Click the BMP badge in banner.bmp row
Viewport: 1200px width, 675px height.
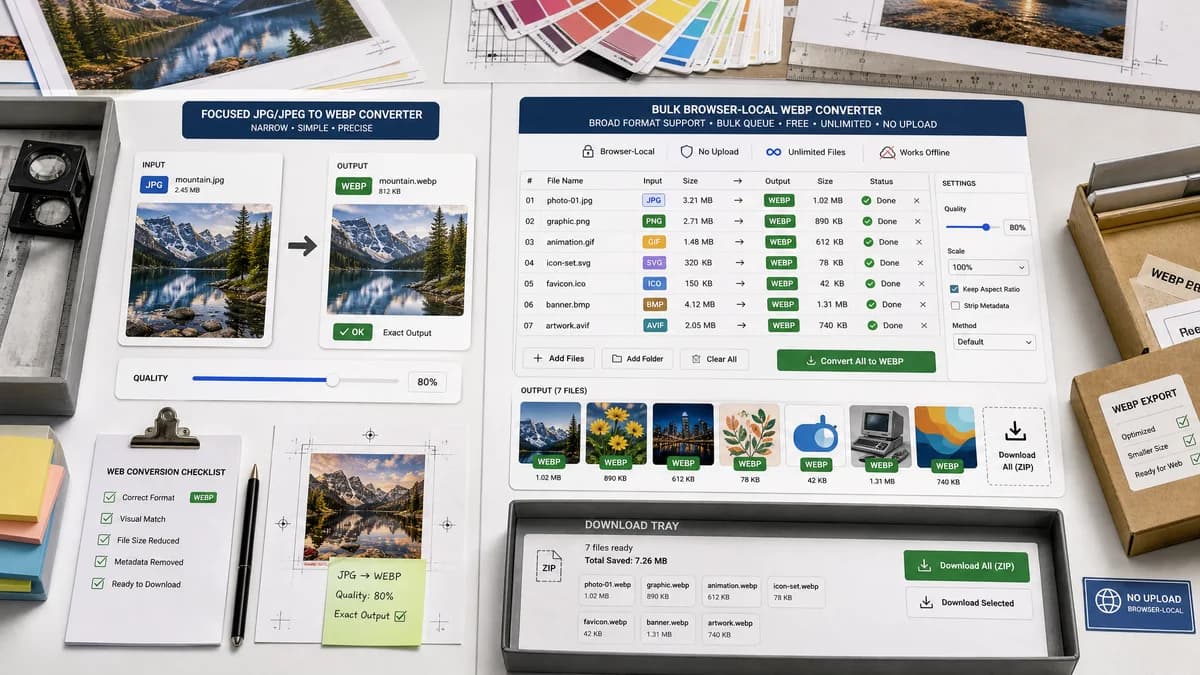655,304
